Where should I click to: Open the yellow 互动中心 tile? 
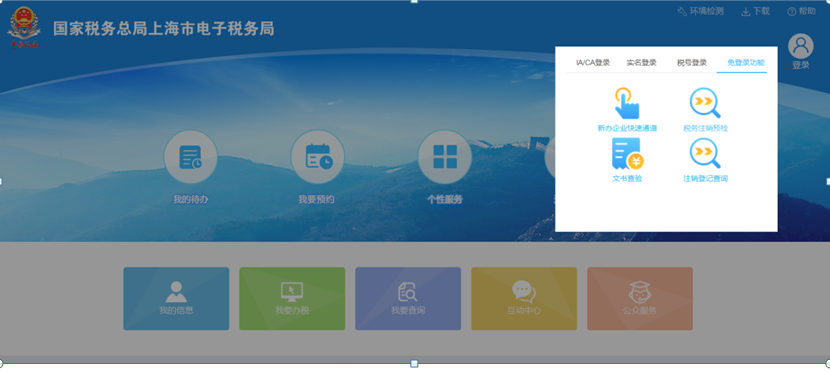[x=524, y=298]
